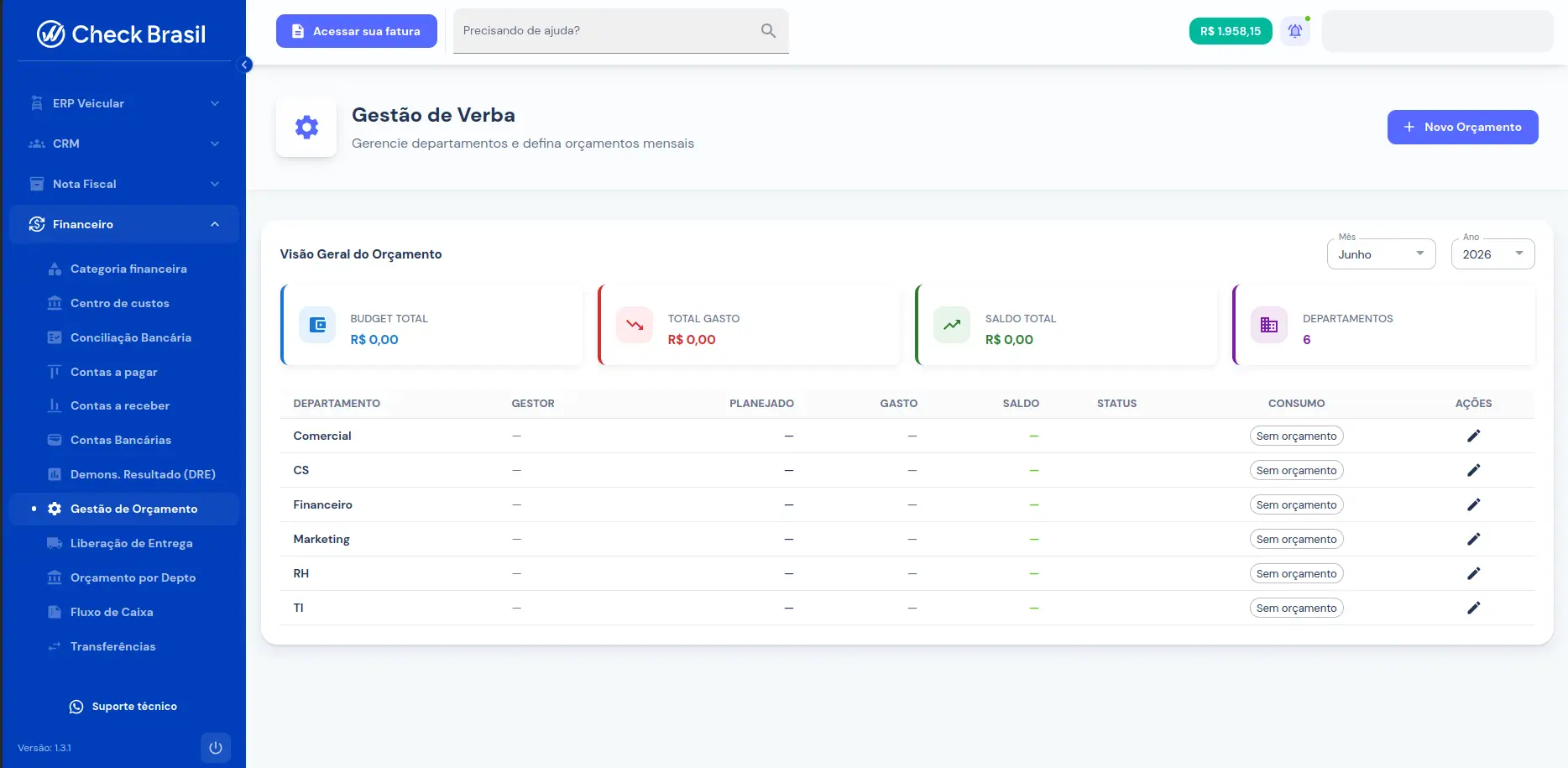This screenshot has width=1568, height=768.
Task: Click the Saldo Total trending-up icon
Action: [x=952, y=325]
